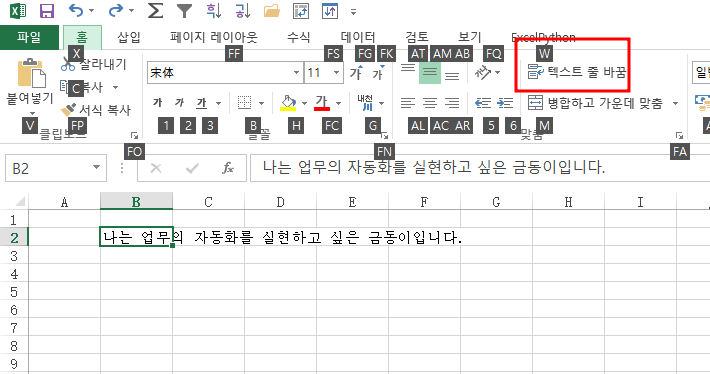
Task: Switch to the 보기 tab
Action: (x=470, y=37)
